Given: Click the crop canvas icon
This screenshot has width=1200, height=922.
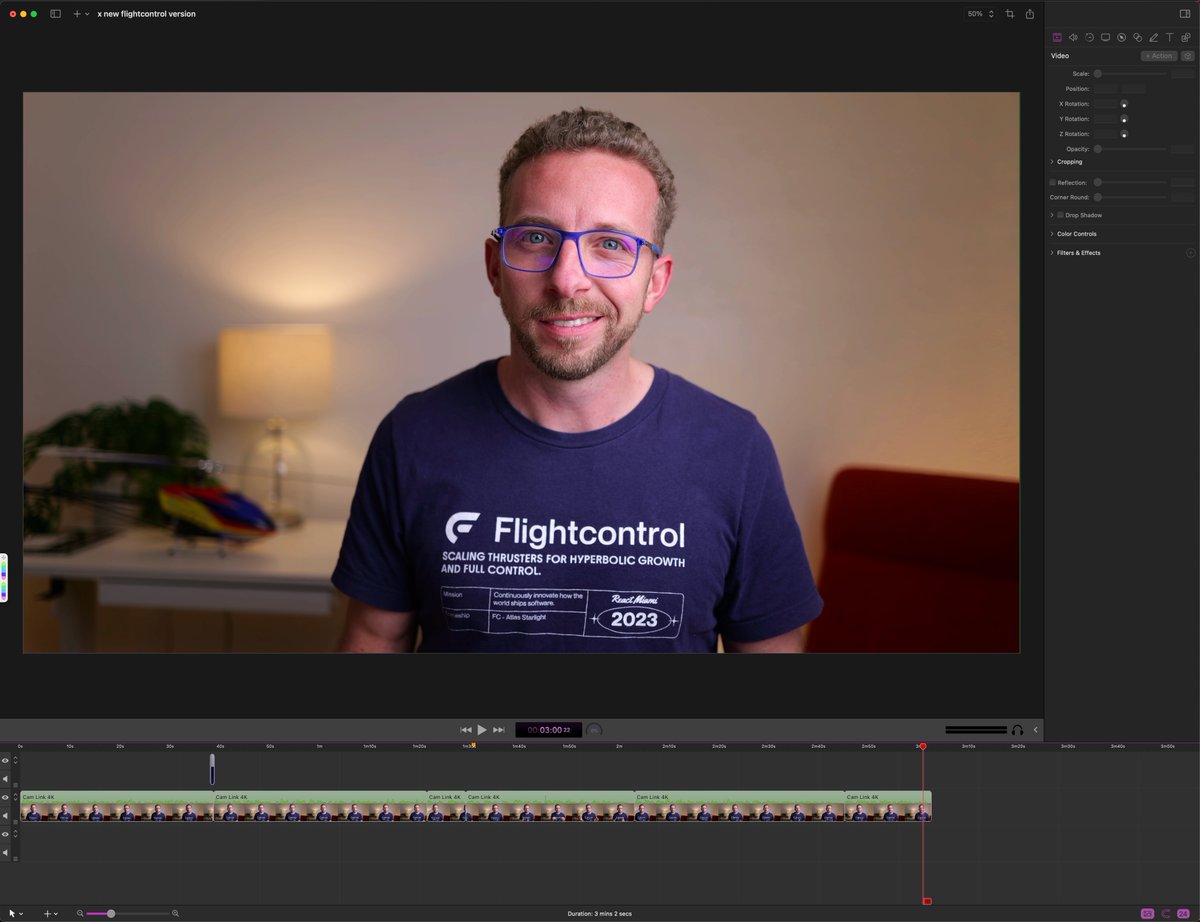Looking at the screenshot, I should (x=1010, y=14).
